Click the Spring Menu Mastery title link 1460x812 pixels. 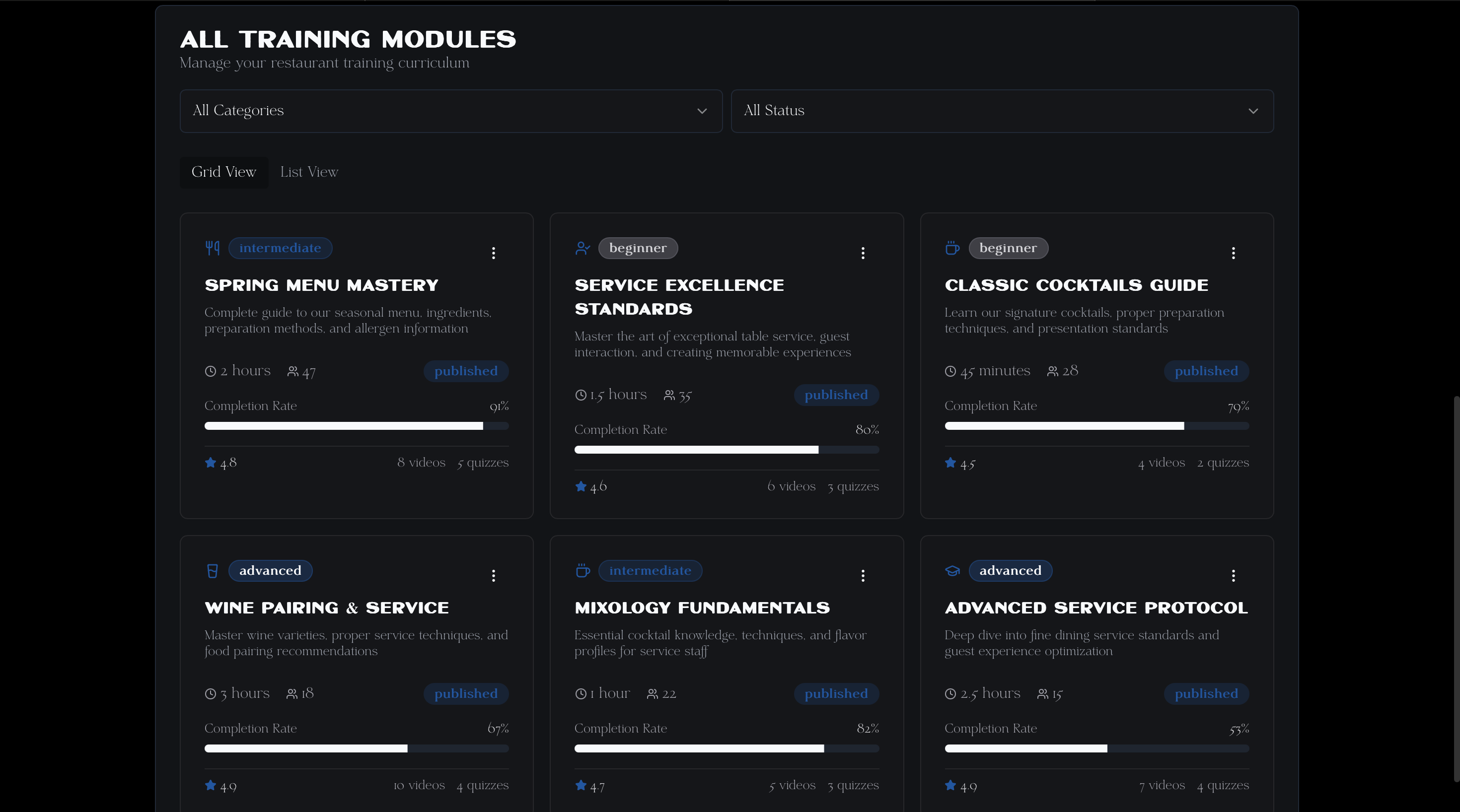point(321,285)
